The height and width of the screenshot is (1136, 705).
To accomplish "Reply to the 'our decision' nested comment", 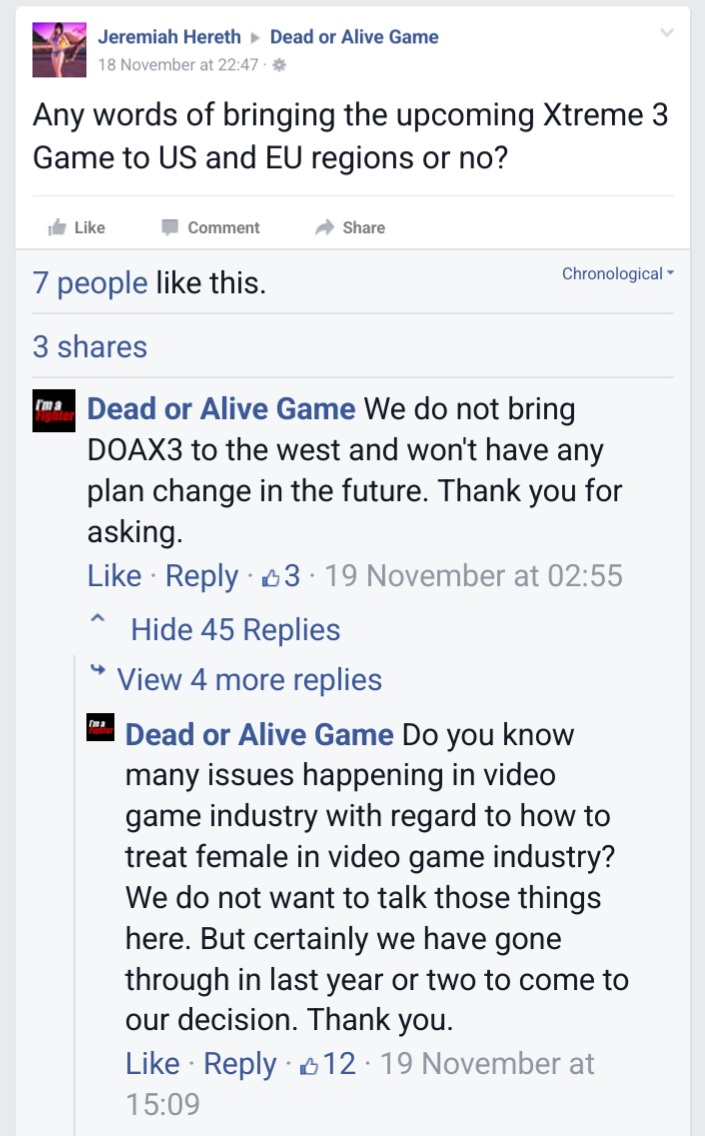I will [x=239, y=1064].
